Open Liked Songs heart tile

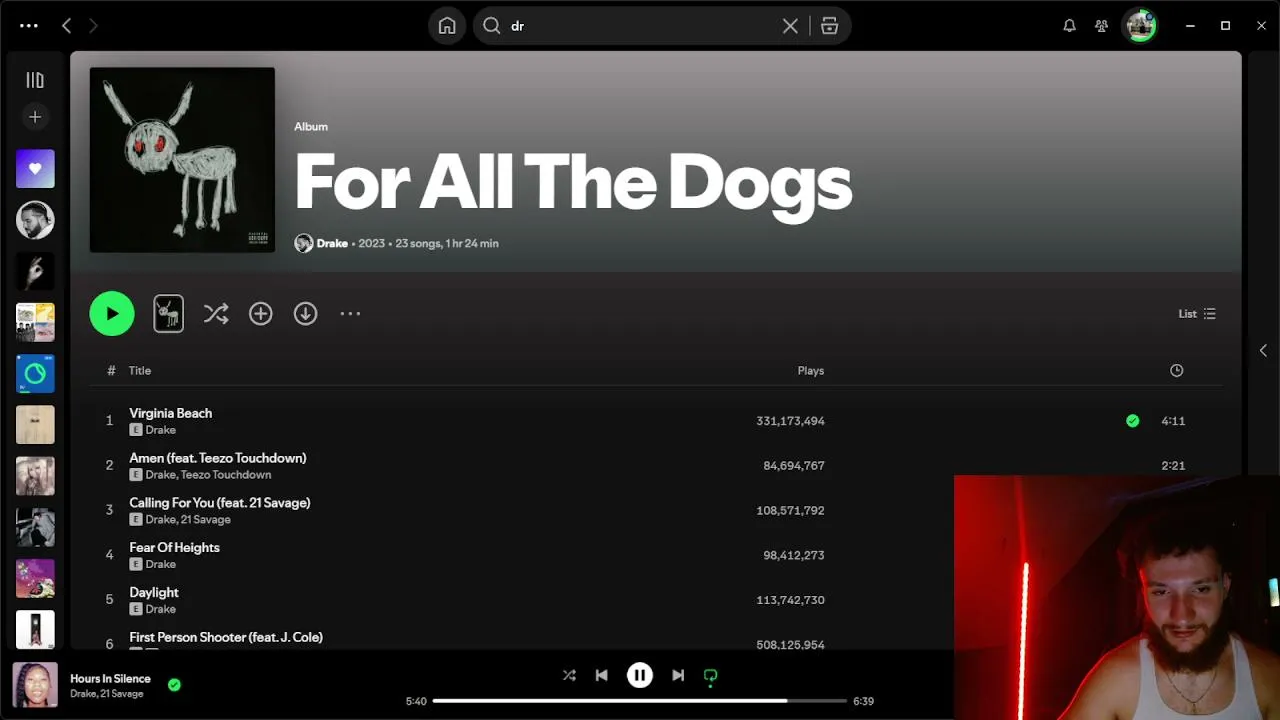tap(35, 169)
